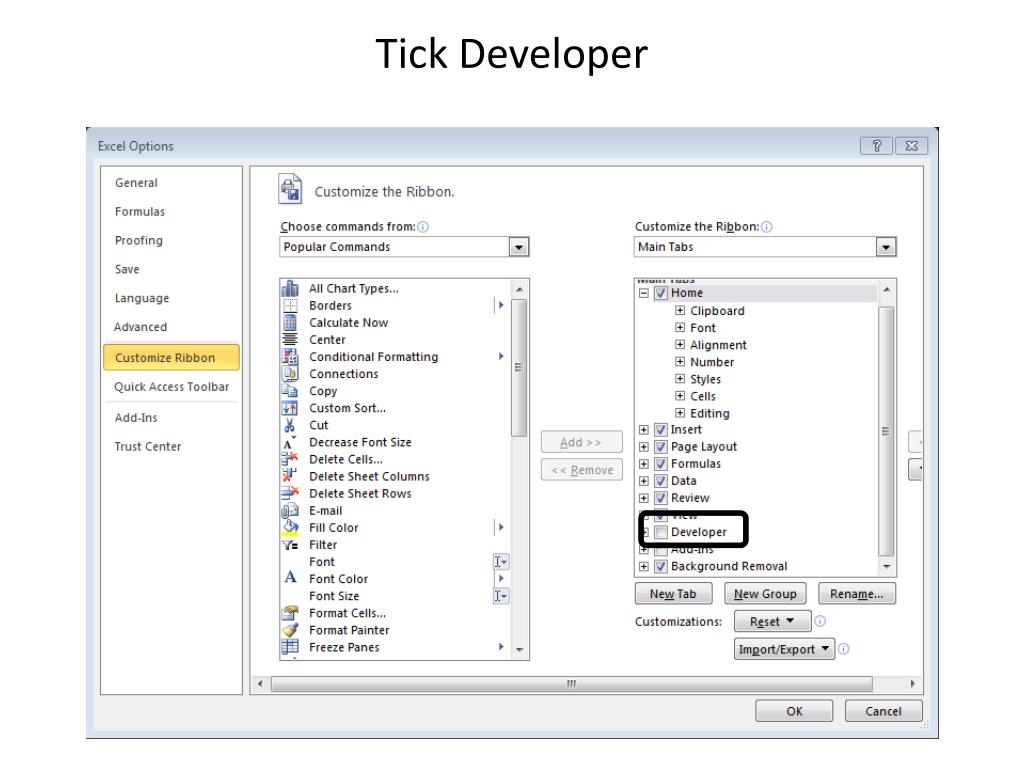Uncheck the Background Removal checkbox

pos(661,566)
